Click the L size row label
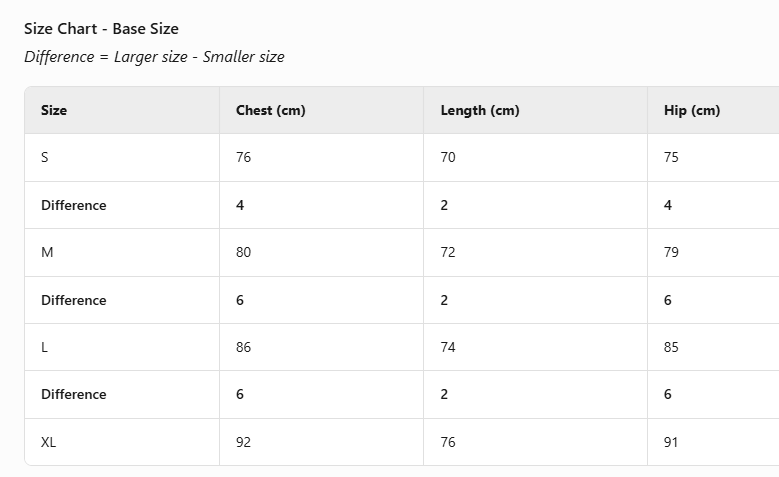The width and height of the screenshot is (779, 477). click(x=45, y=347)
